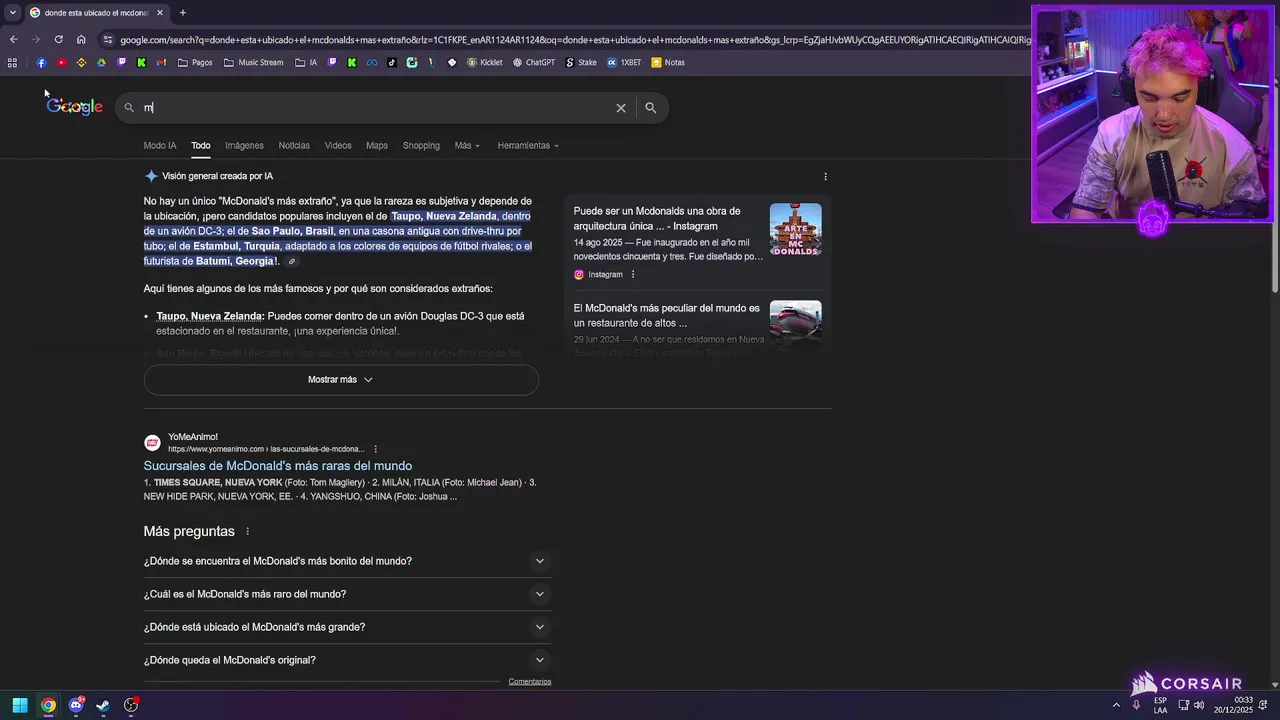Switch to Imágenes results tab
Screen dimensions: 1280x720
coord(244,145)
